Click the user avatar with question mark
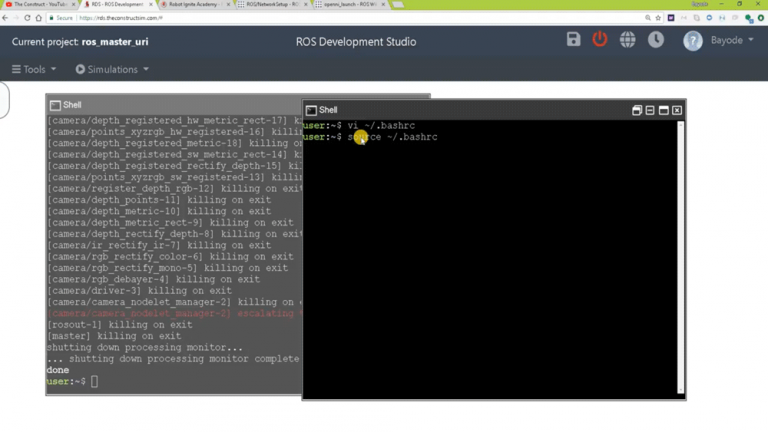This screenshot has height=432, width=768. click(x=693, y=41)
